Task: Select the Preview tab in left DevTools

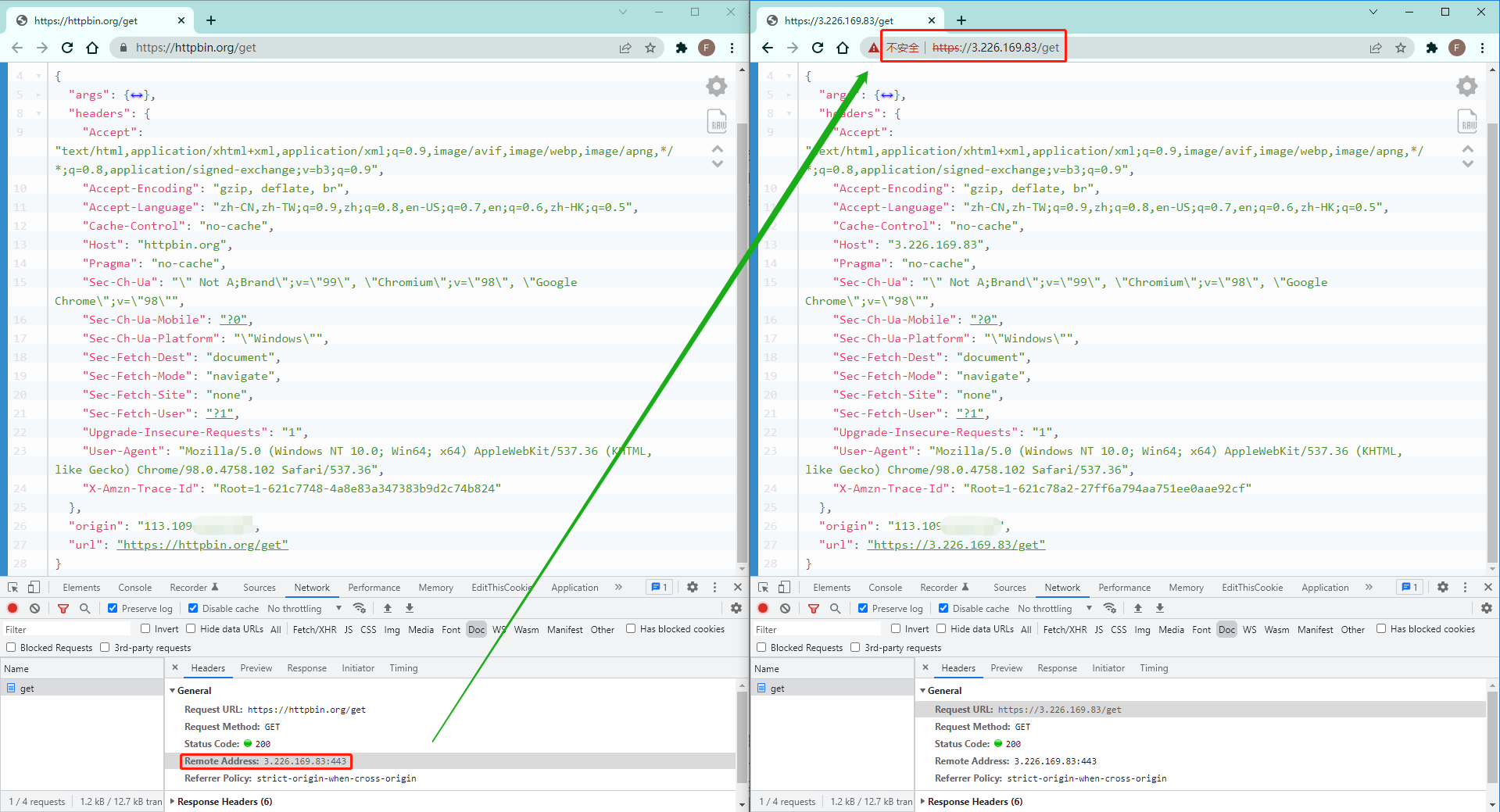Action: tap(256, 668)
